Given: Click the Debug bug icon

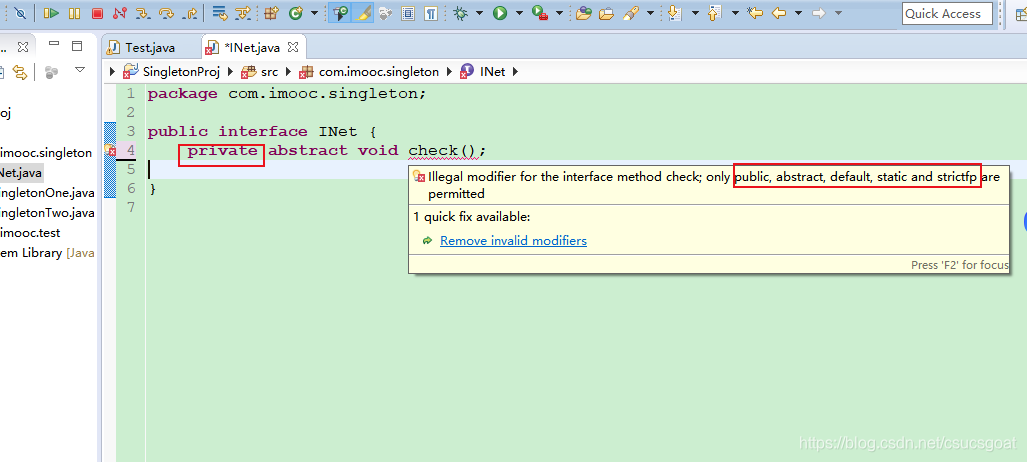Looking at the screenshot, I should click(461, 13).
